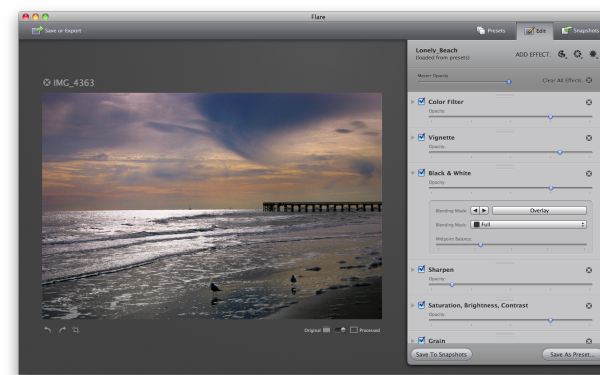Toggle the Black & White checkbox
Screen dimensions: 600x375
(421, 173)
